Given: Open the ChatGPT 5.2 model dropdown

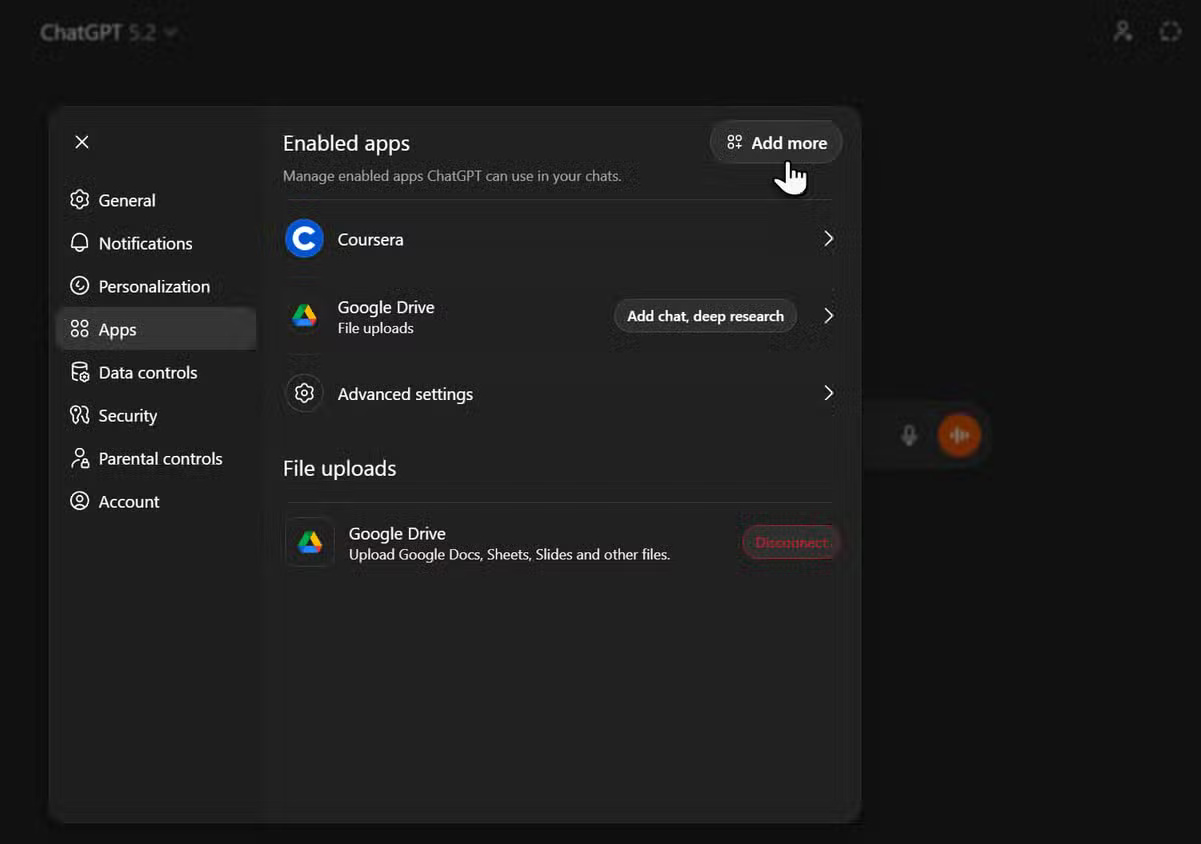Looking at the screenshot, I should [x=110, y=33].
